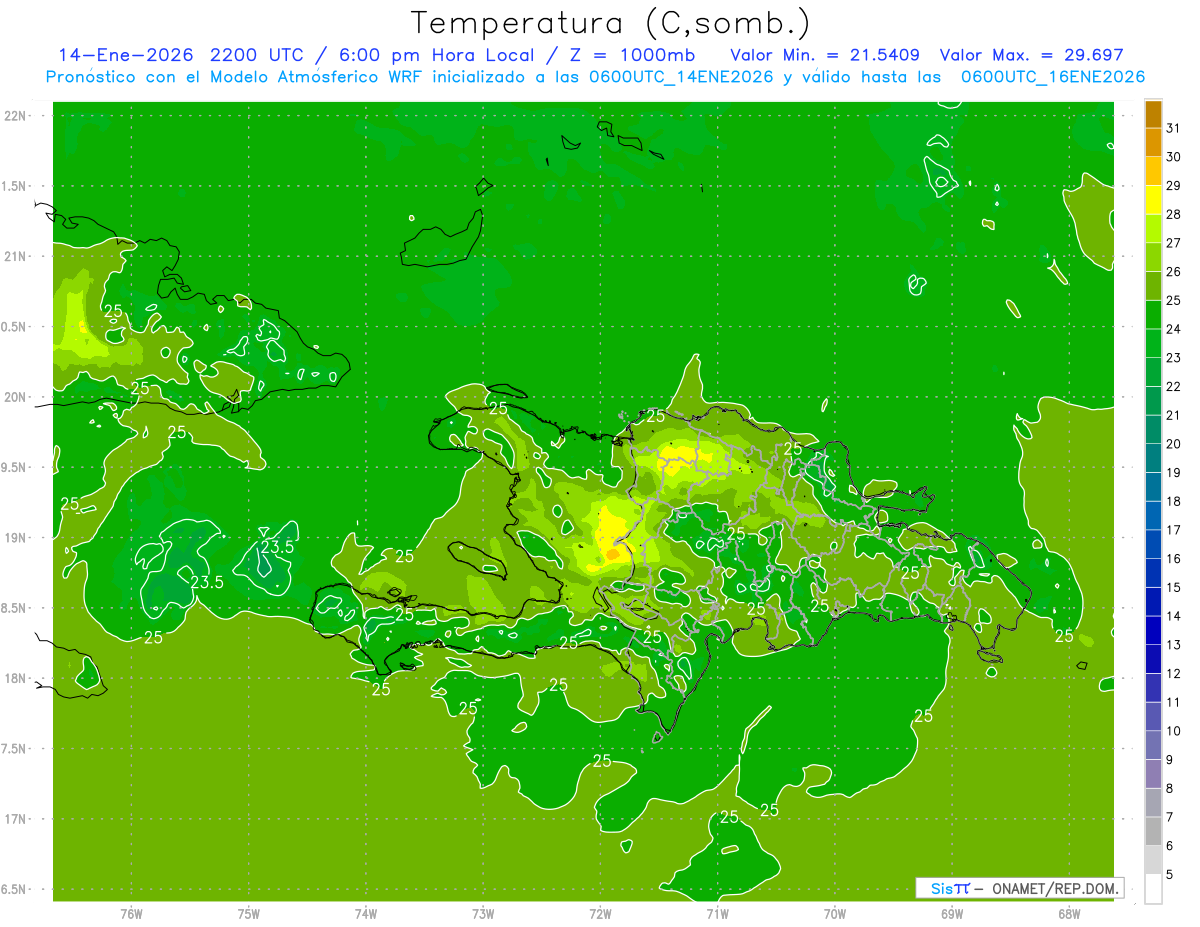
Task: Click the dark orange top swatch above 31
Action: coord(1153,114)
